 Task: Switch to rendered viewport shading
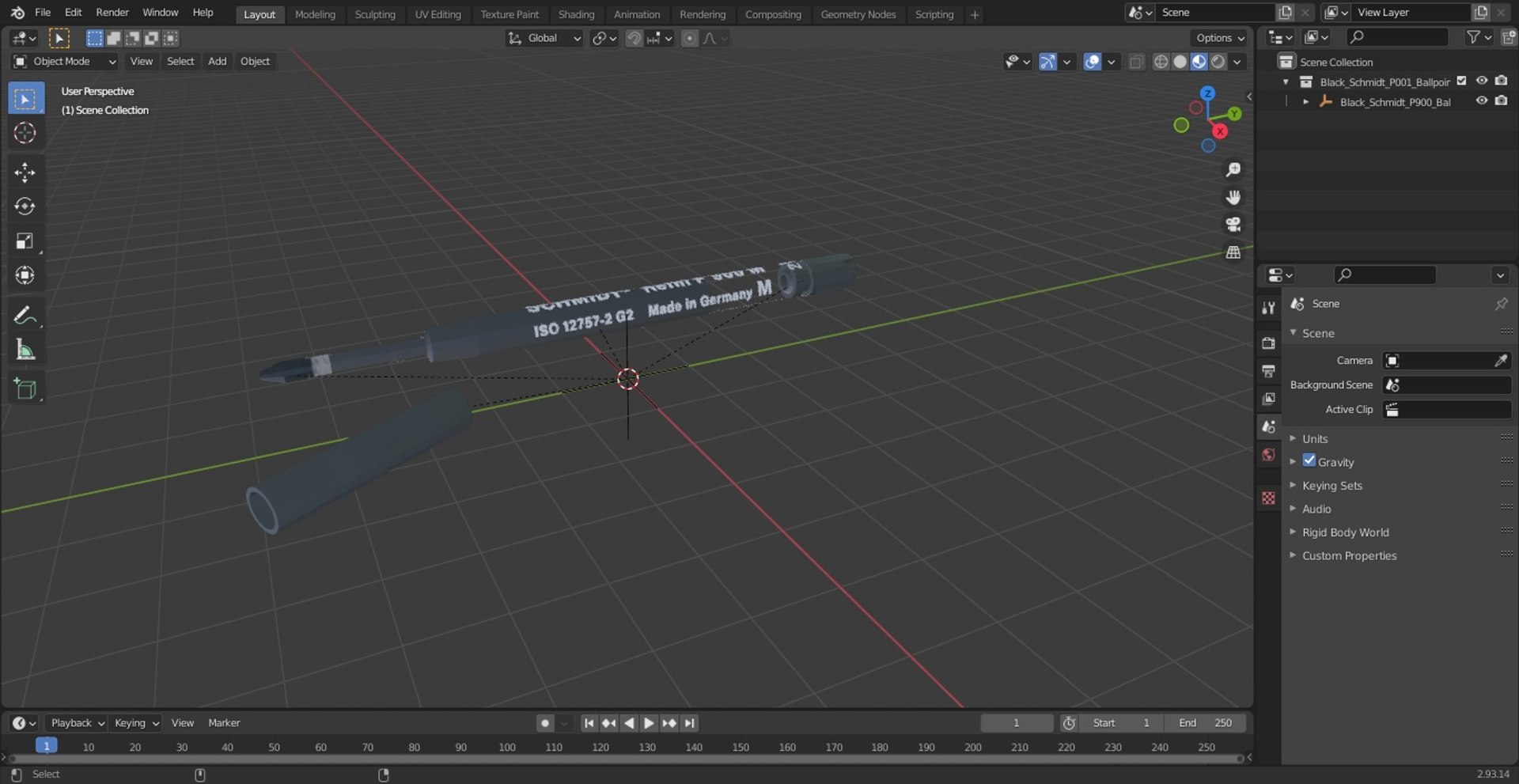(1218, 62)
